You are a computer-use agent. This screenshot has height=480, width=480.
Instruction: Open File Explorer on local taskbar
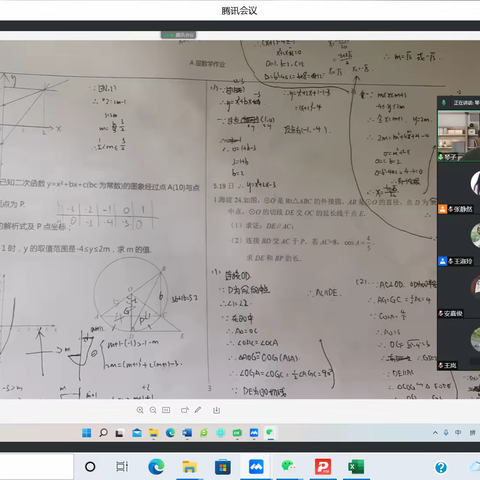pyautogui.click(x=189, y=467)
